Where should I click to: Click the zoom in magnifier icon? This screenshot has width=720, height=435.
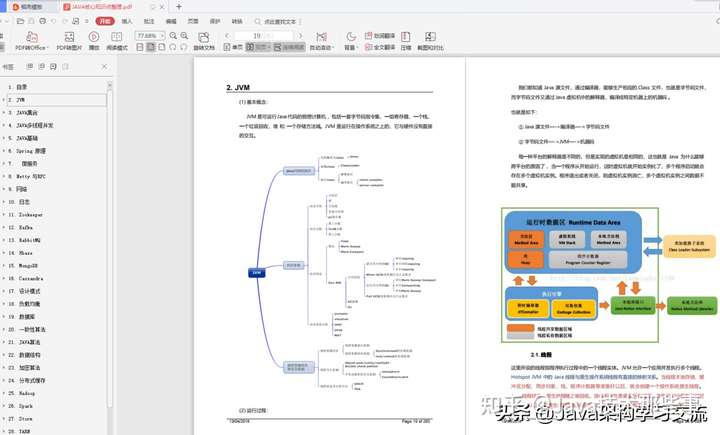click(x=184, y=35)
